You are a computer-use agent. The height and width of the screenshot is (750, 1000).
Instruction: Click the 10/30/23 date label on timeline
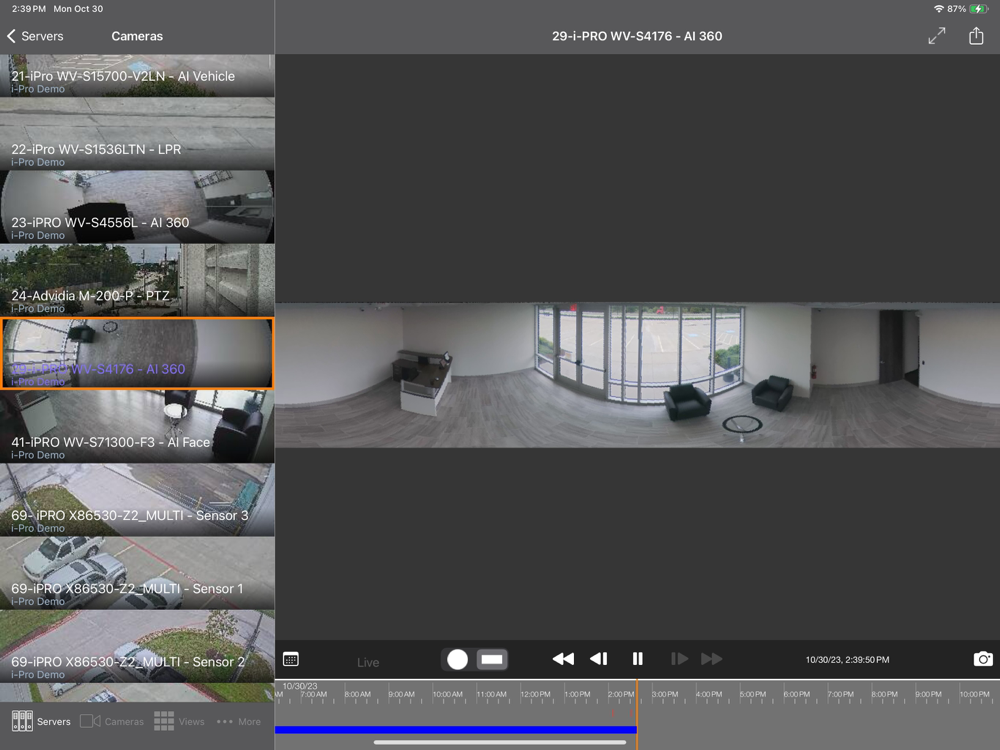[300, 686]
